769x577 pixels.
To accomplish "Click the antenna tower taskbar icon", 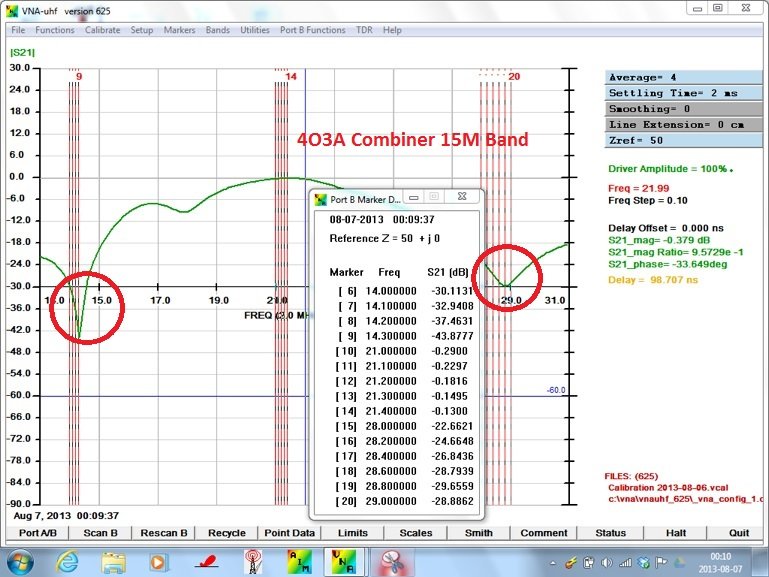I will pos(252,560).
